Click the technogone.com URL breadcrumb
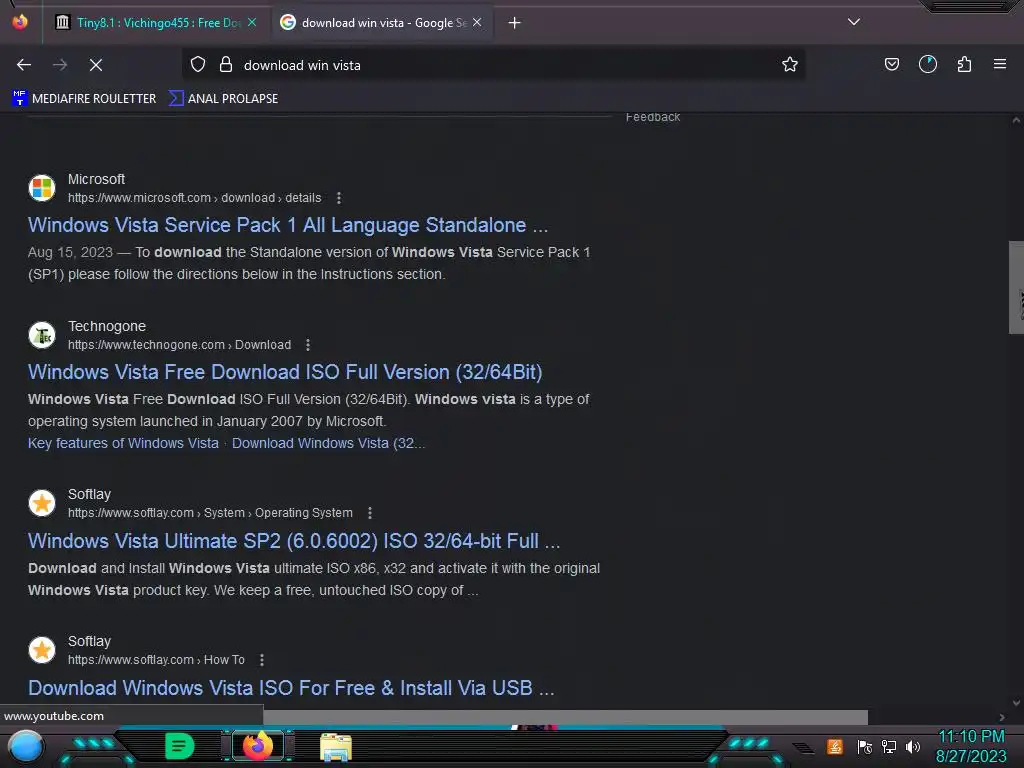This screenshot has height=768, width=1024. coord(180,345)
